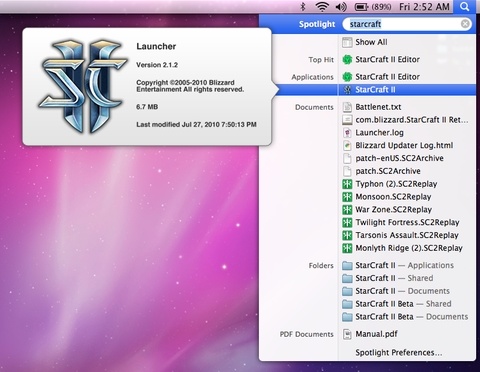The width and height of the screenshot is (480, 372).
Task: Click the volume speaker icon
Action: (341, 7)
